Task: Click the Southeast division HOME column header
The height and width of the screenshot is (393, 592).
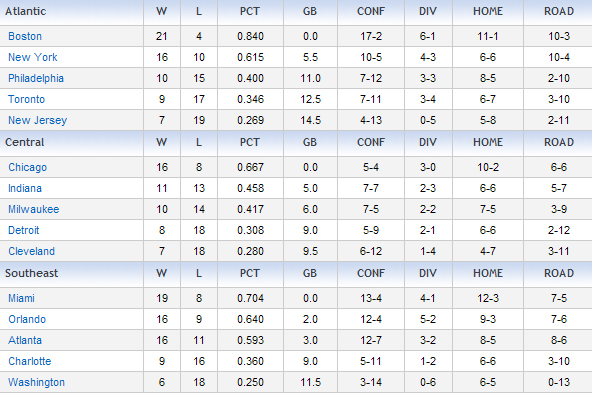Action: click(x=488, y=273)
